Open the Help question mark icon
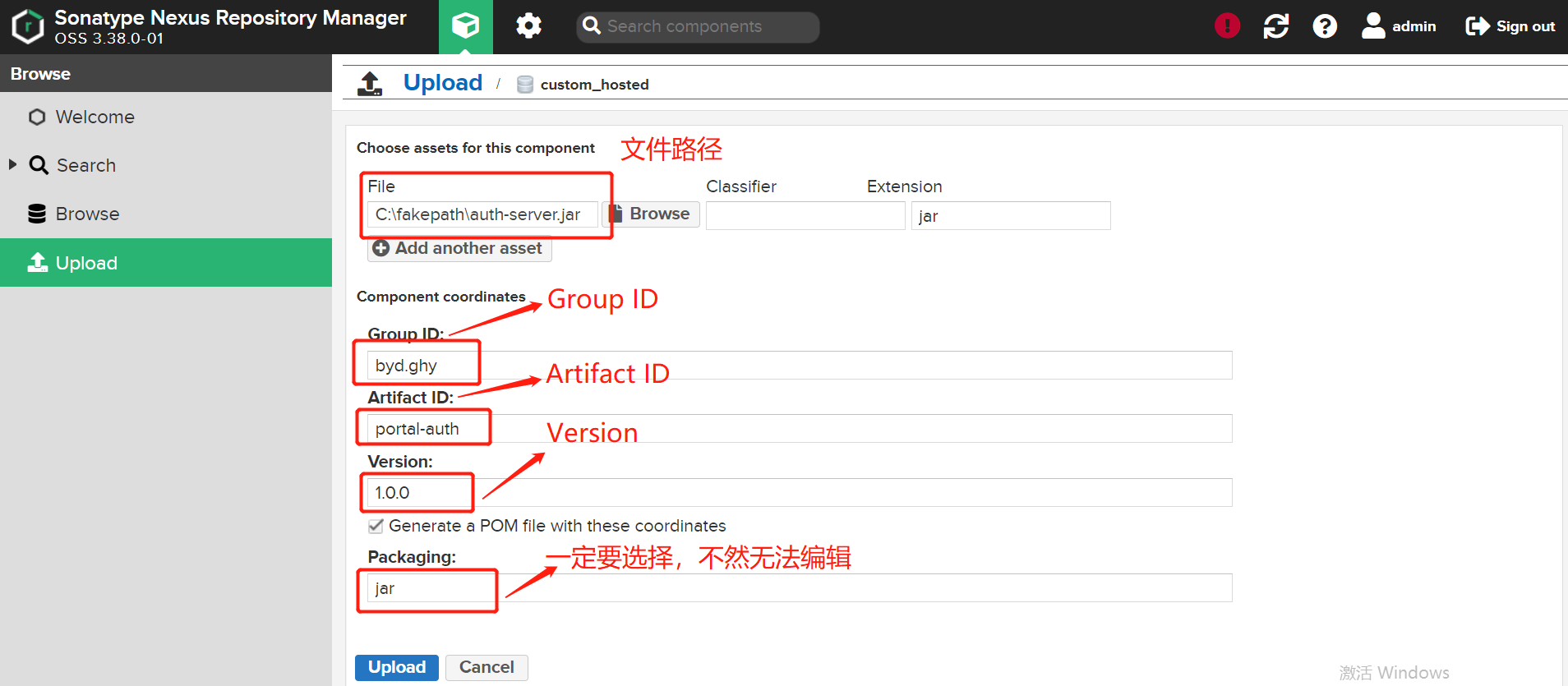Viewport: 1568px width, 686px height. point(1325,26)
